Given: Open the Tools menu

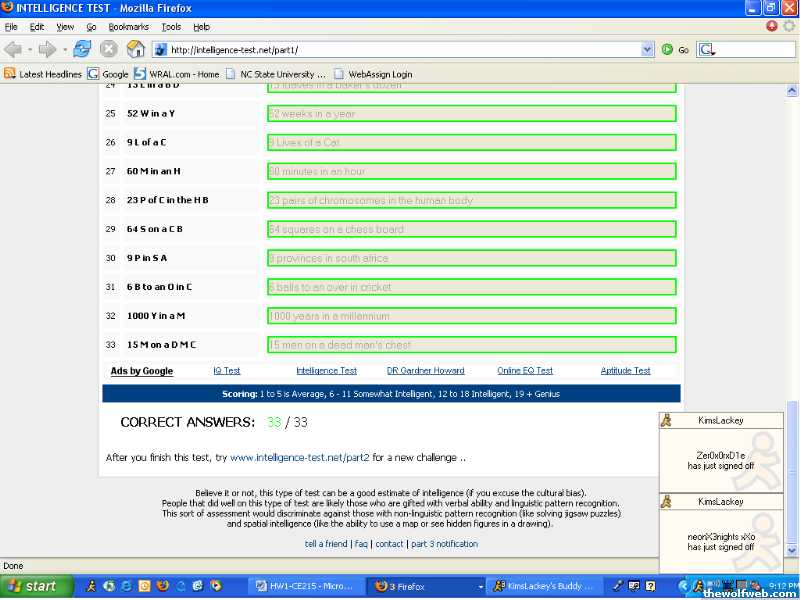Looking at the screenshot, I should [x=171, y=27].
